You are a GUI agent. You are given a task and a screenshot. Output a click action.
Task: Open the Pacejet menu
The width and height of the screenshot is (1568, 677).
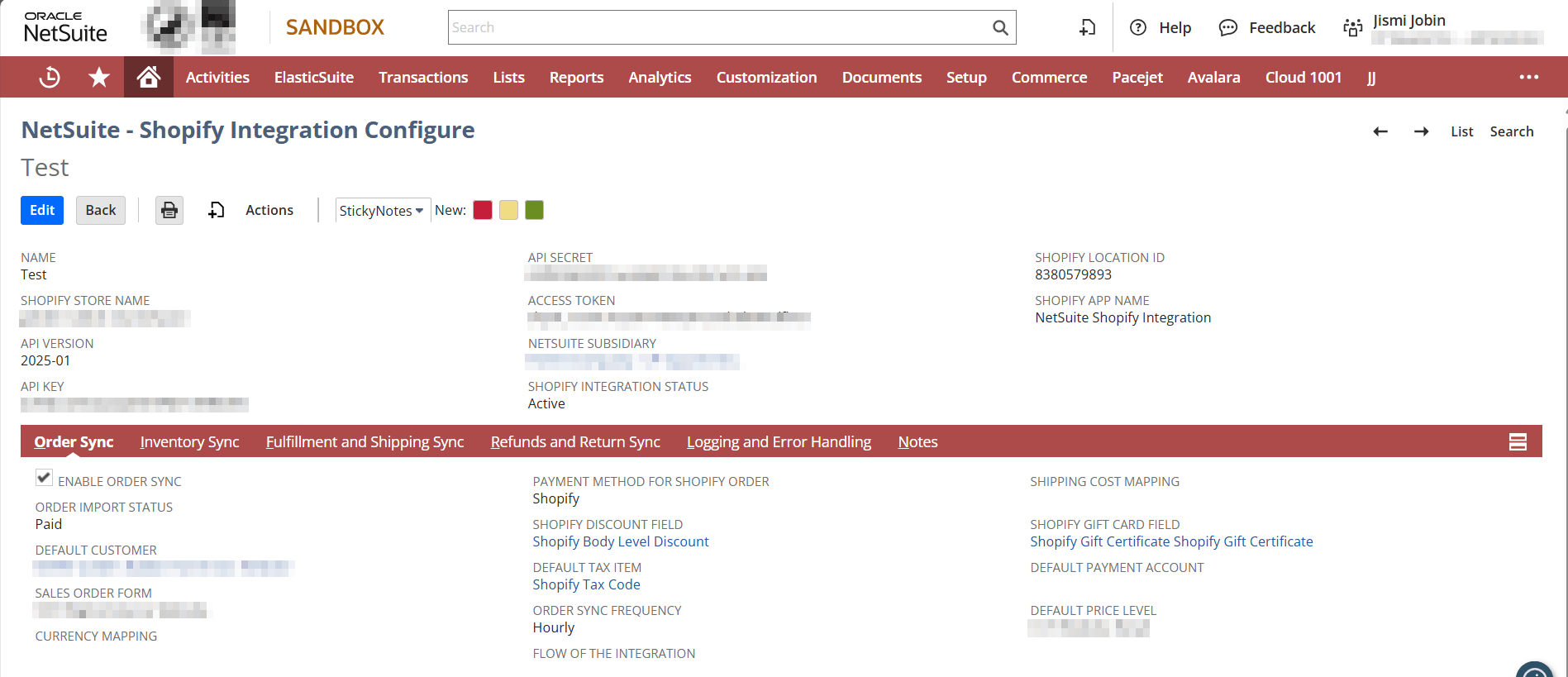[1137, 77]
